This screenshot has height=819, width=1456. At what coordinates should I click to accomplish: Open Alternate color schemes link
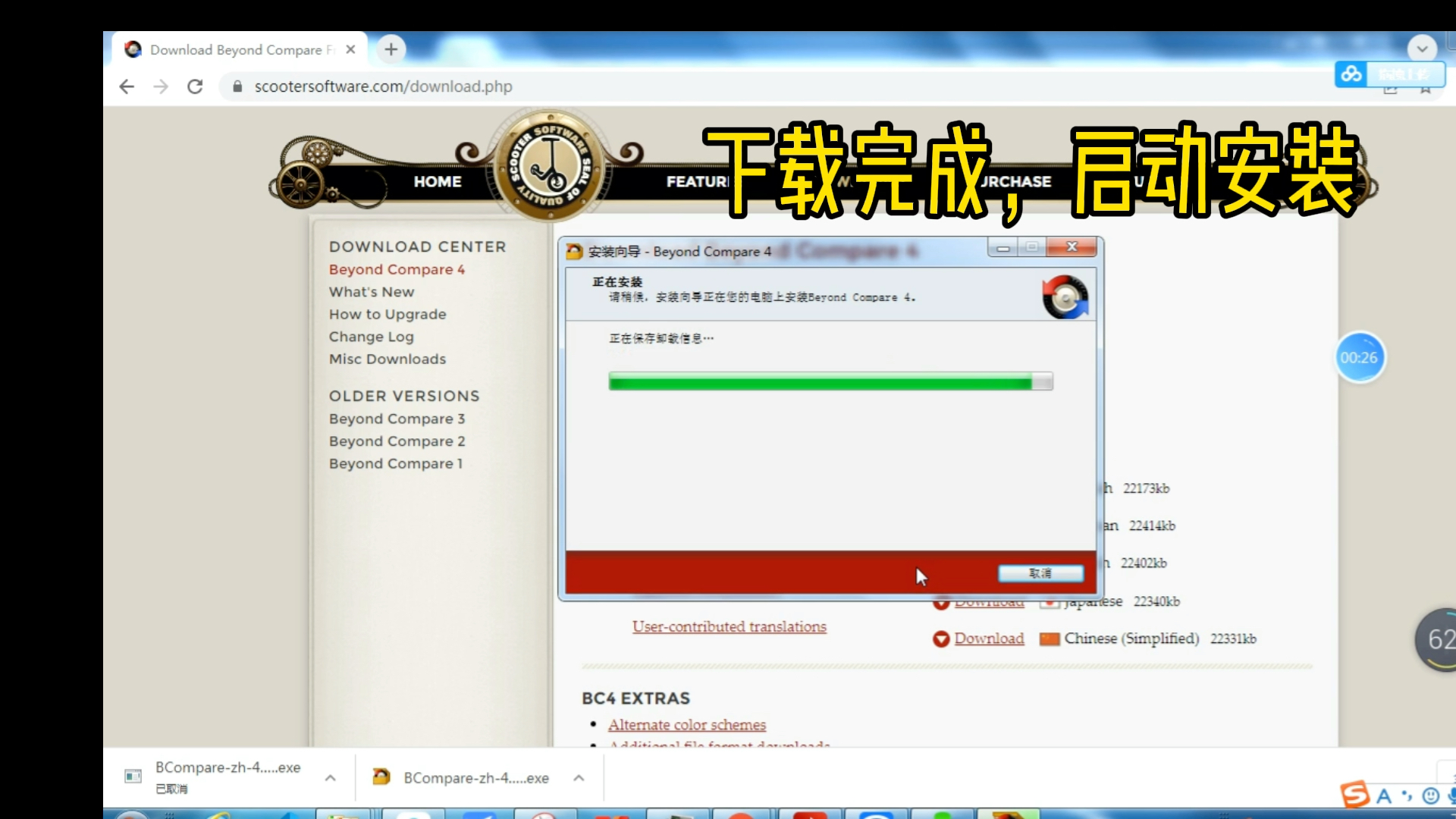point(686,725)
